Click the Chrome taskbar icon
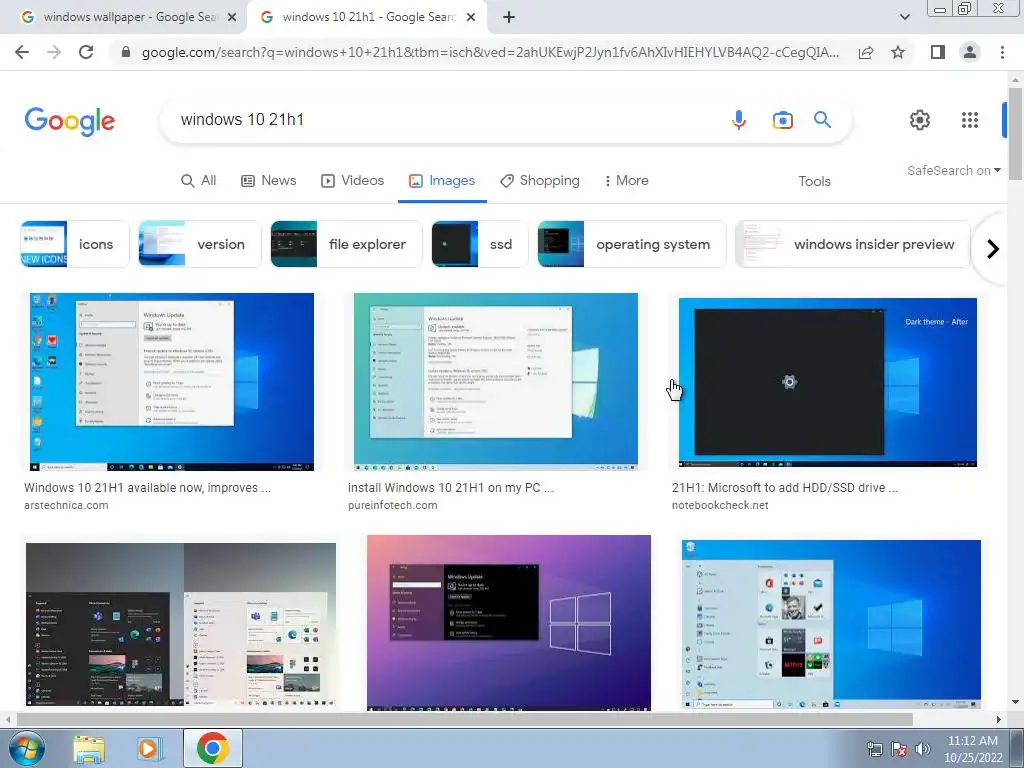The image size is (1024, 768). pos(212,748)
